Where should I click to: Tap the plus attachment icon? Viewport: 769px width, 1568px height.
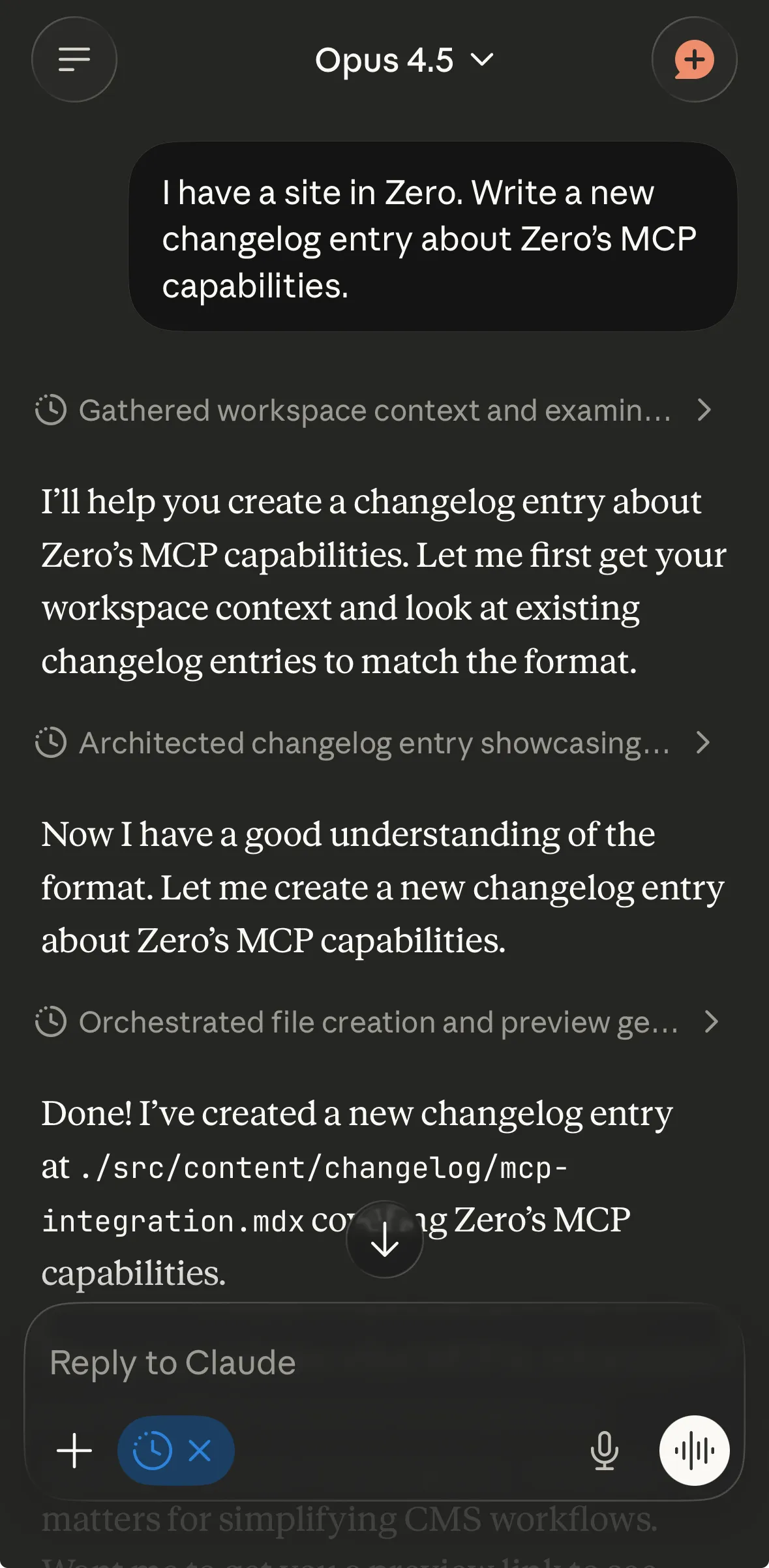coord(74,1451)
